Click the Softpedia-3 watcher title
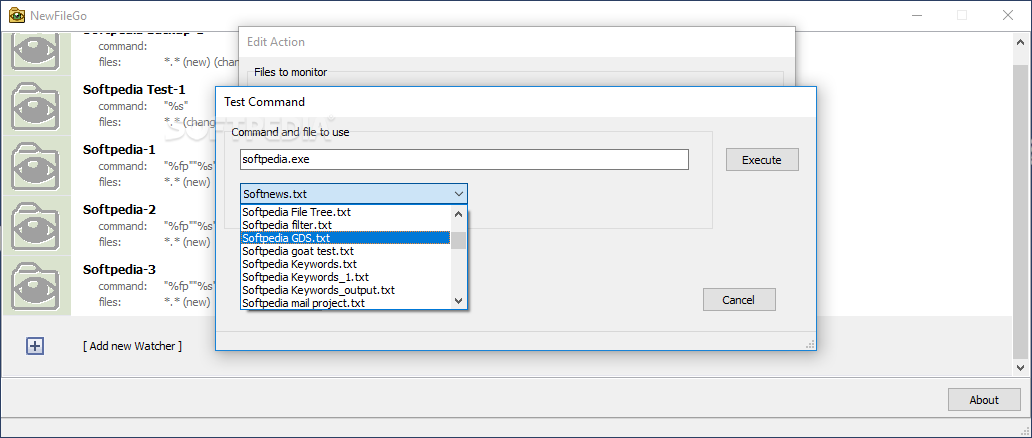 click(x=119, y=269)
